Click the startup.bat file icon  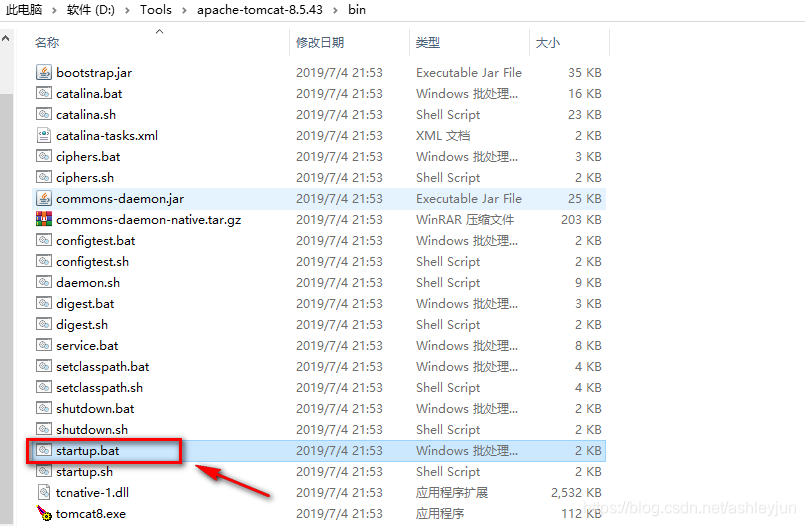tap(44, 450)
